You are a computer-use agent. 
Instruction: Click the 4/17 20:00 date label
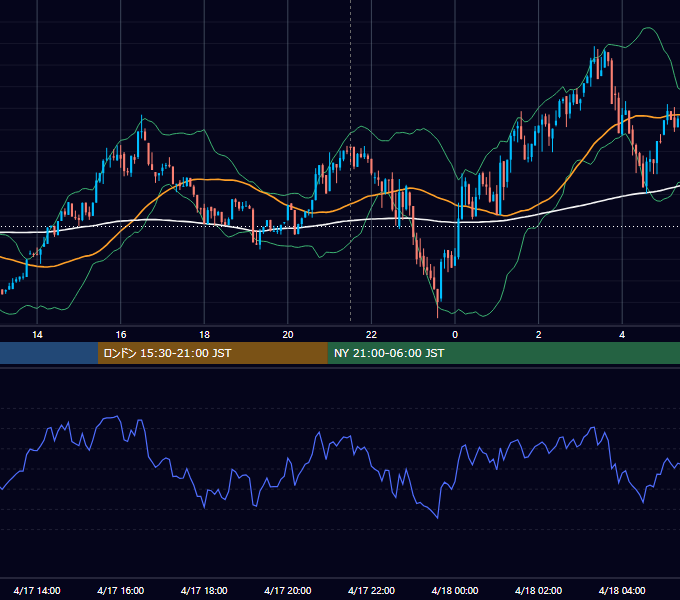pyautogui.click(x=288, y=590)
